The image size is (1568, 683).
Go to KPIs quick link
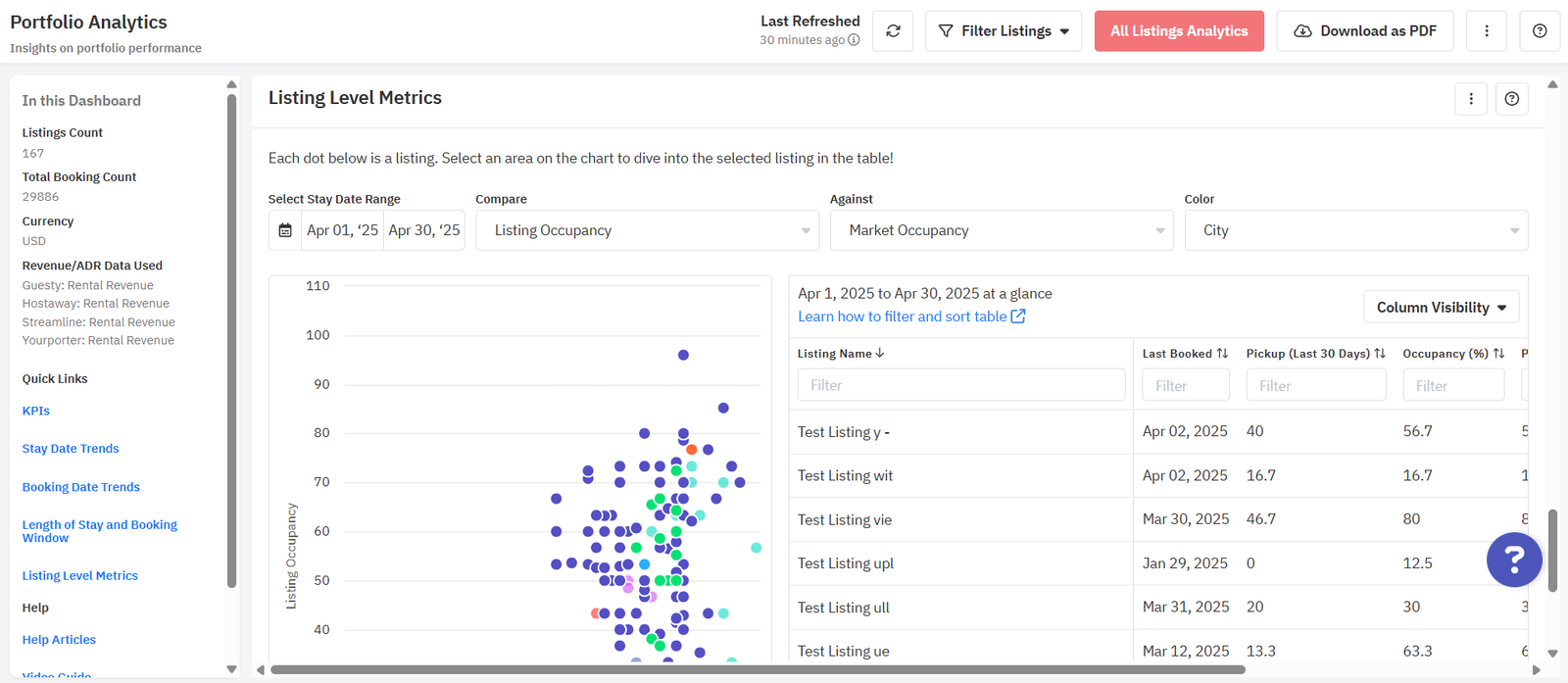click(36, 411)
